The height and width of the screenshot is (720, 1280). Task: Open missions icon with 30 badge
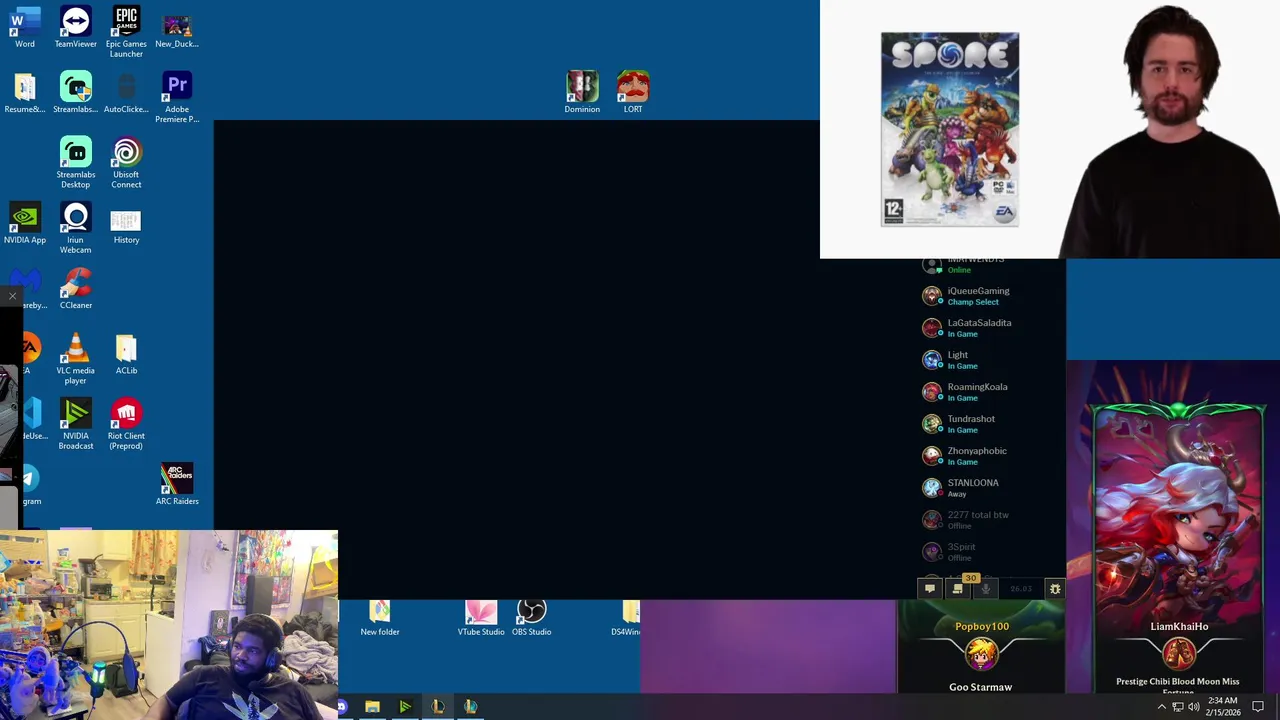click(958, 589)
